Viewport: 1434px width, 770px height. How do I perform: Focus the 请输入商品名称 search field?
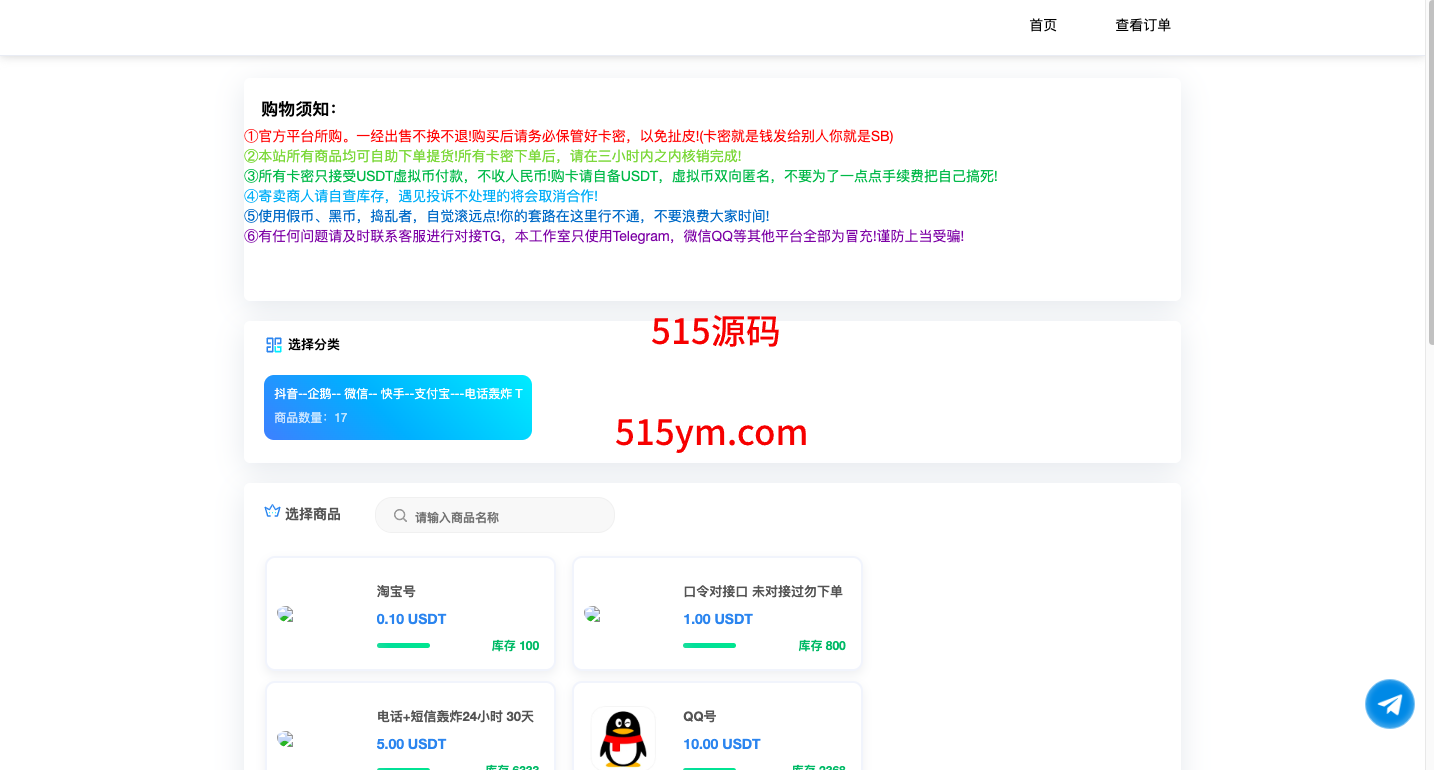(x=505, y=517)
